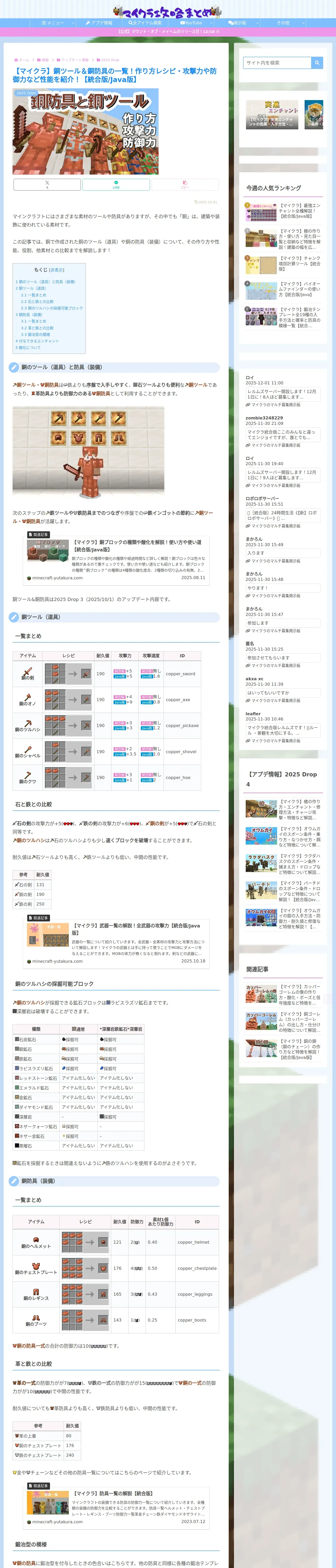Jump to TOC item 5 酸化について

tap(28, 348)
